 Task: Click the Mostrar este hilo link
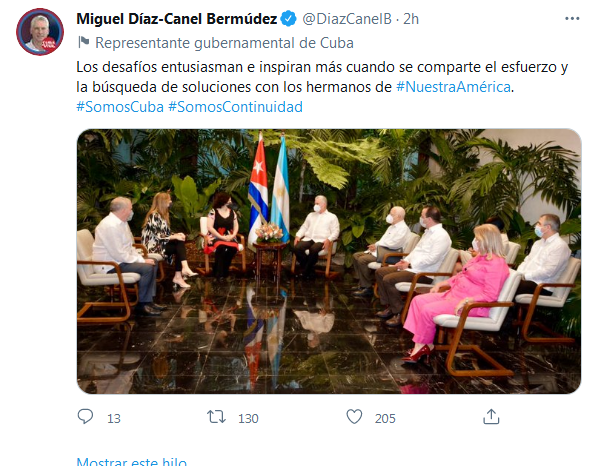point(131,461)
